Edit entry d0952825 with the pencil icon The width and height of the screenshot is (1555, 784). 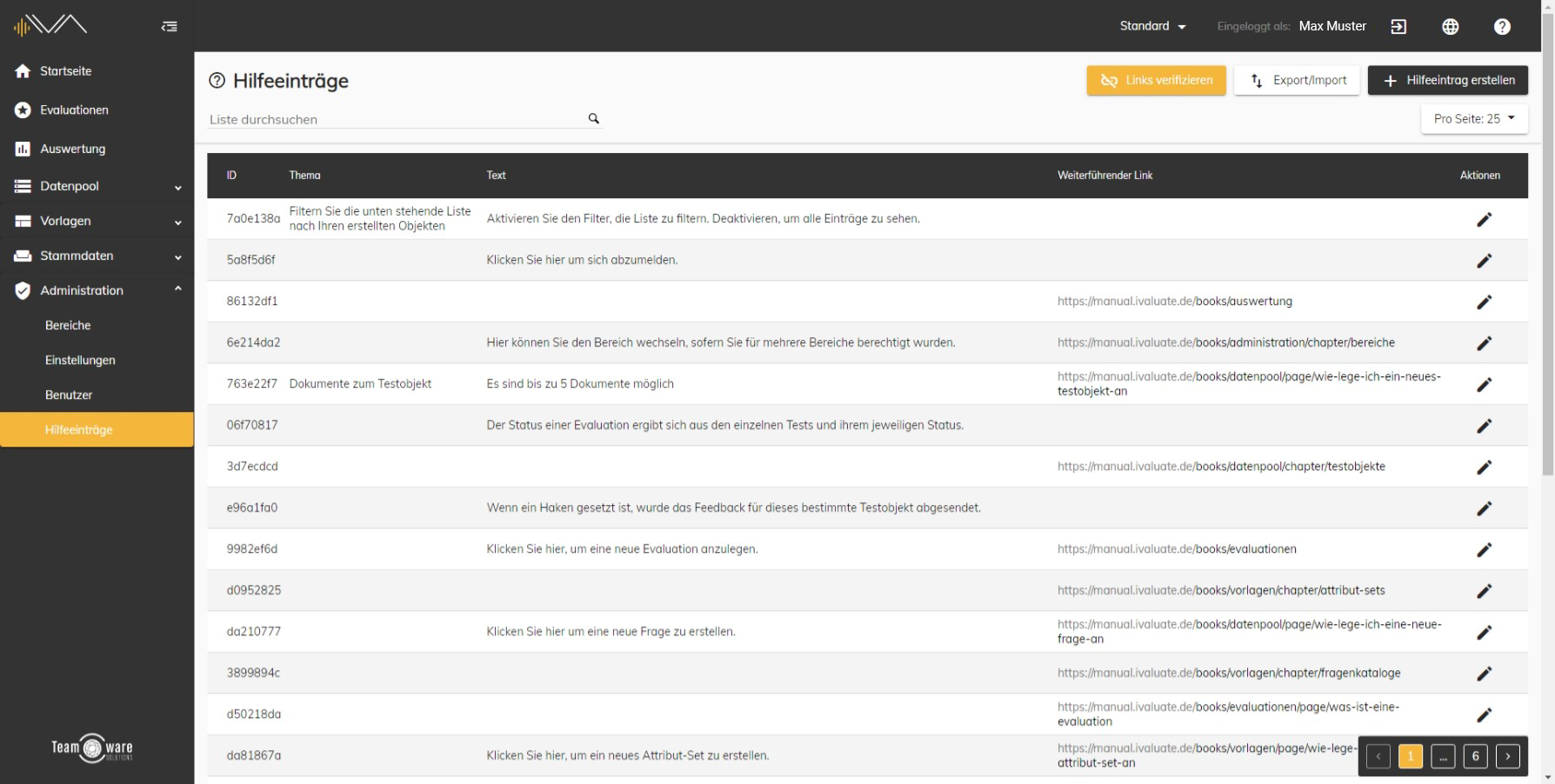click(x=1485, y=590)
